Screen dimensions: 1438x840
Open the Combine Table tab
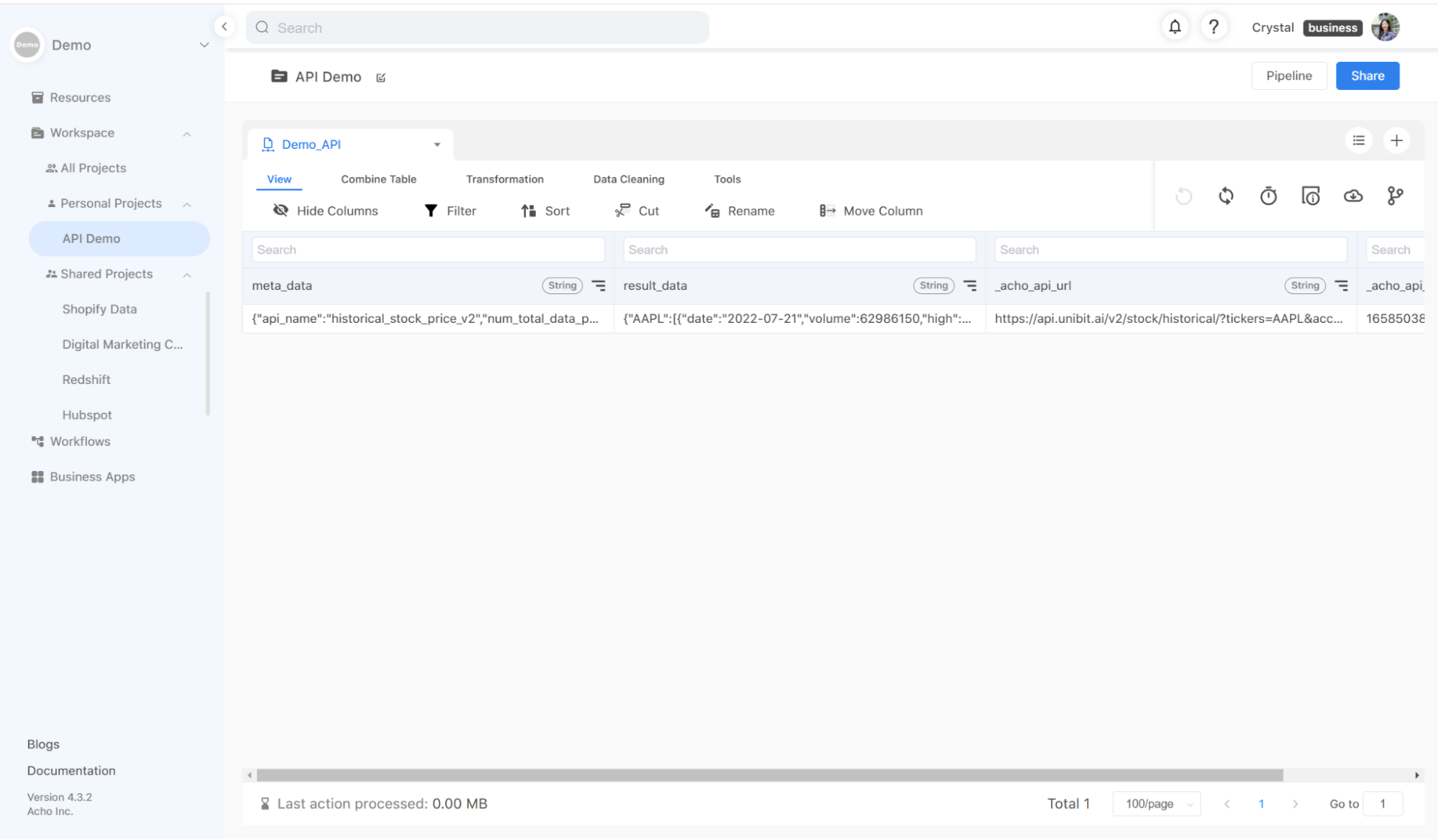point(378,179)
